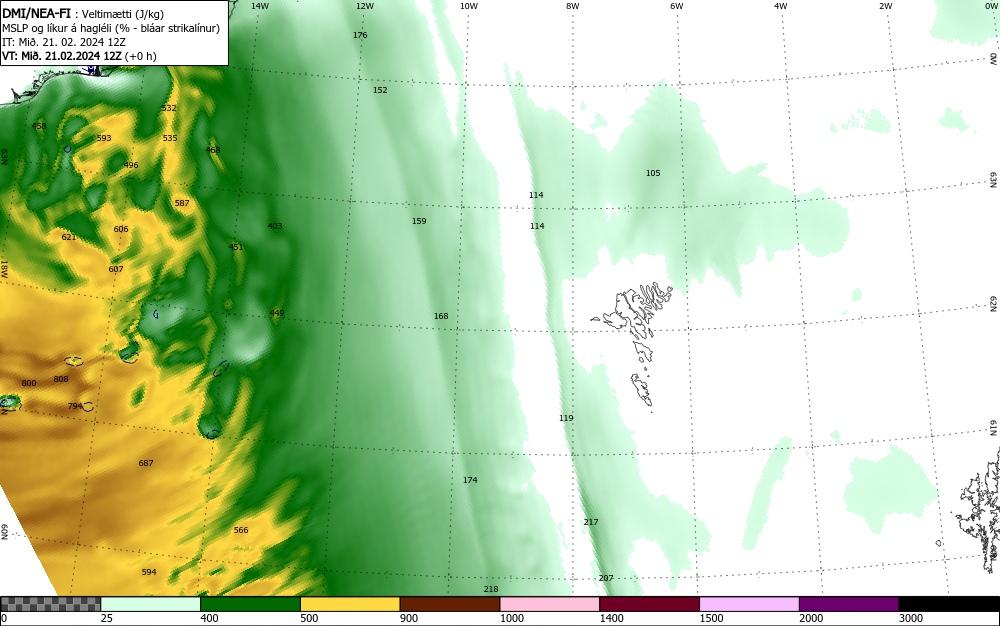Click the light pink 1000–1400 legend swatch

(550, 604)
